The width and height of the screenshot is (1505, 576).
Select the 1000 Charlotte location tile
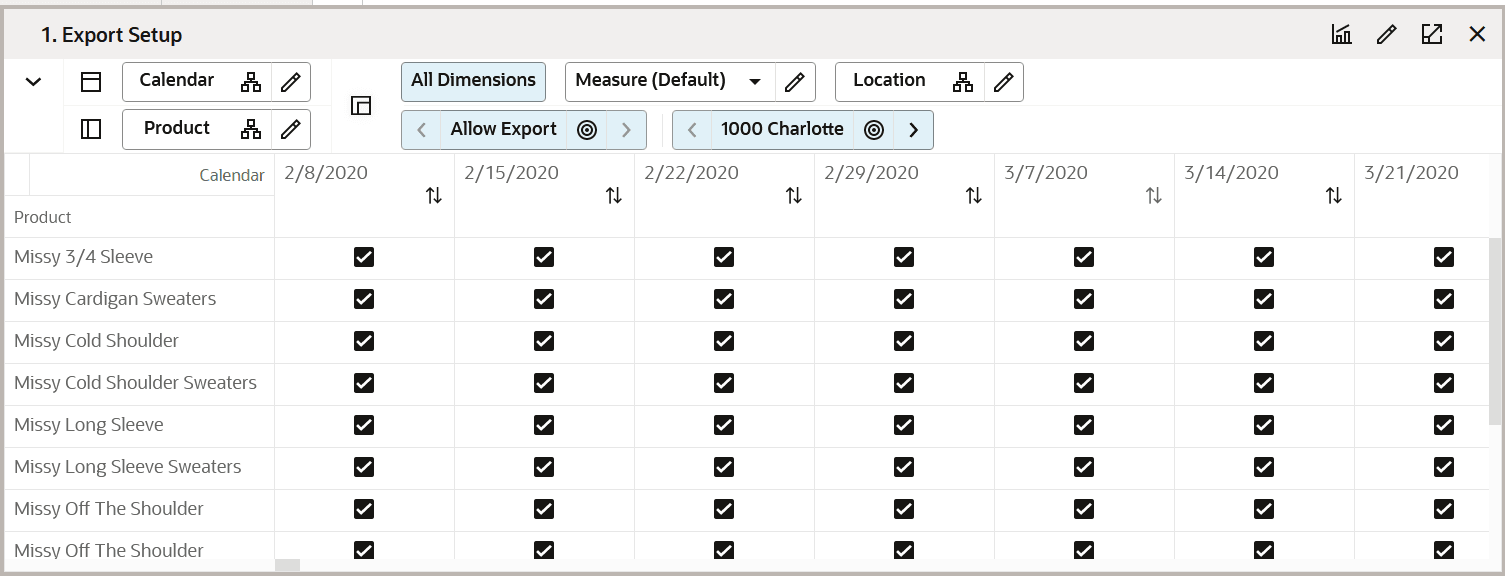click(x=781, y=129)
